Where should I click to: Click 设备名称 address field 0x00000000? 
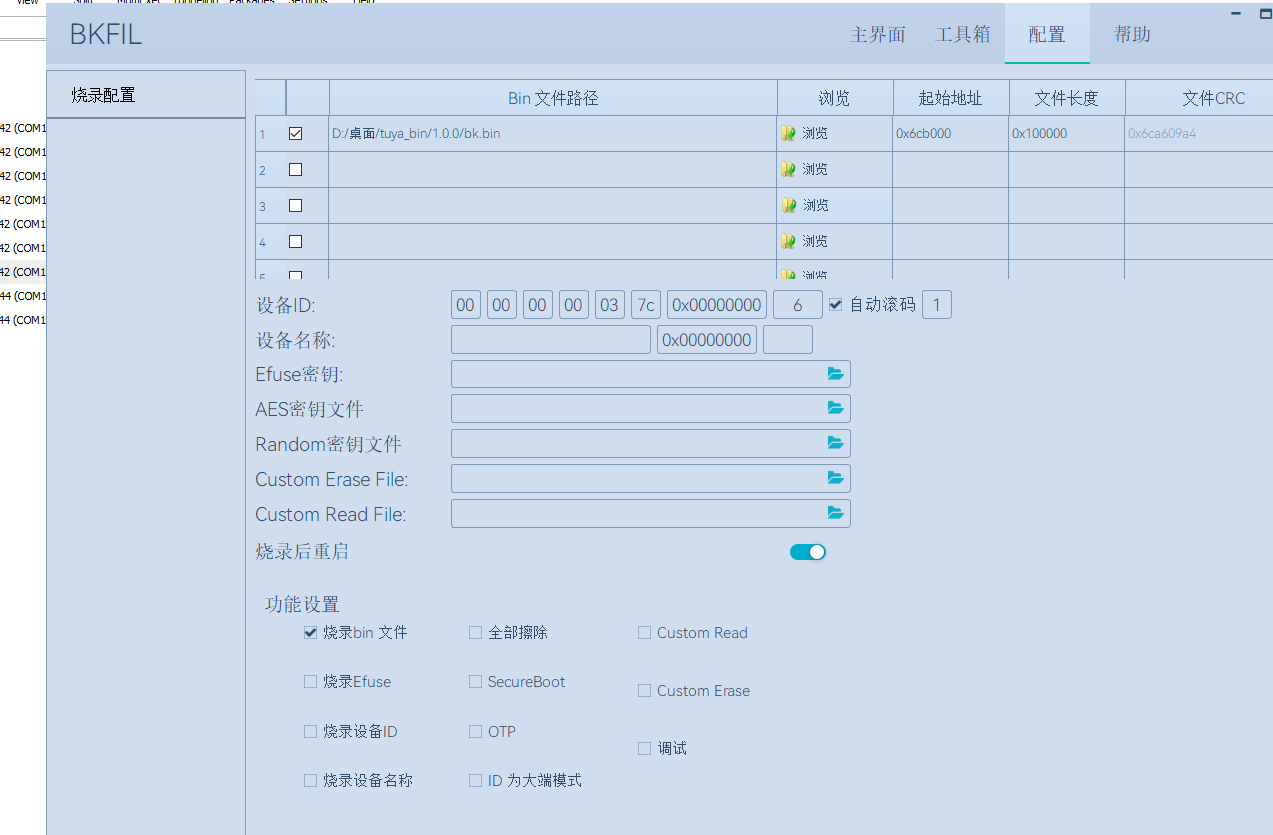click(x=707, y=339)
